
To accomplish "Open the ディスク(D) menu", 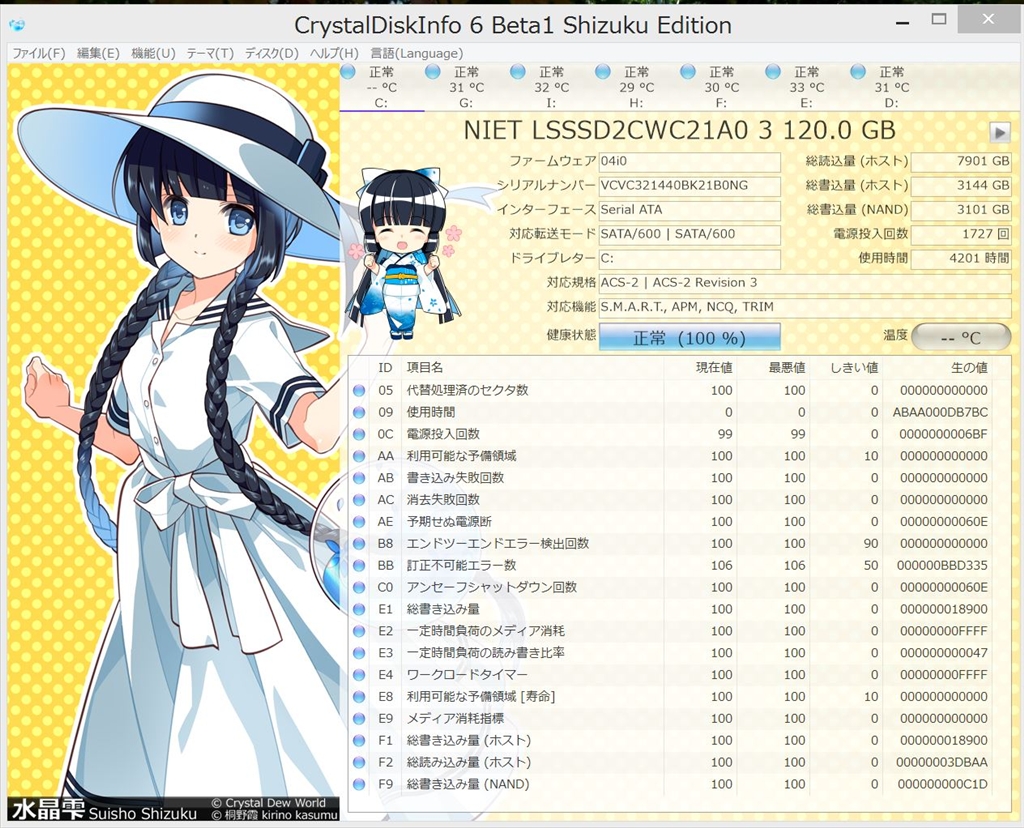I will click(x=272, y=54).
